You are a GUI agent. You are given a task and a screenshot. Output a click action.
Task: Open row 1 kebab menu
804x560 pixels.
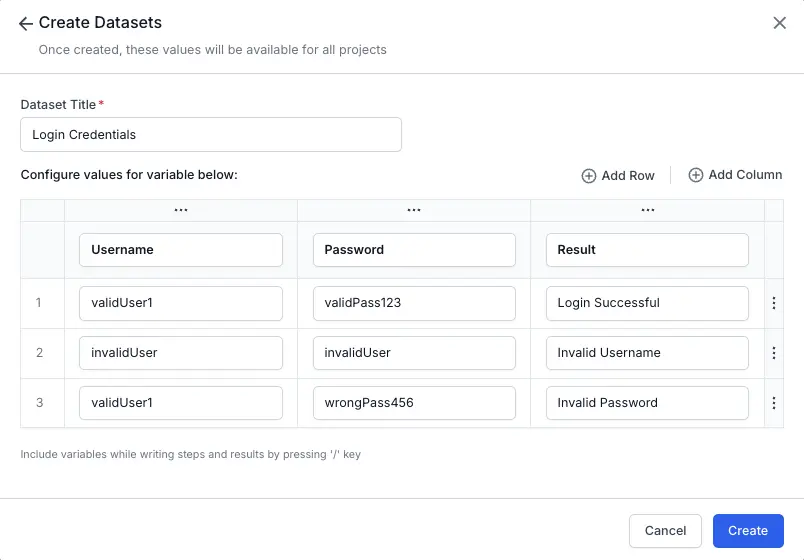(774, 303)
